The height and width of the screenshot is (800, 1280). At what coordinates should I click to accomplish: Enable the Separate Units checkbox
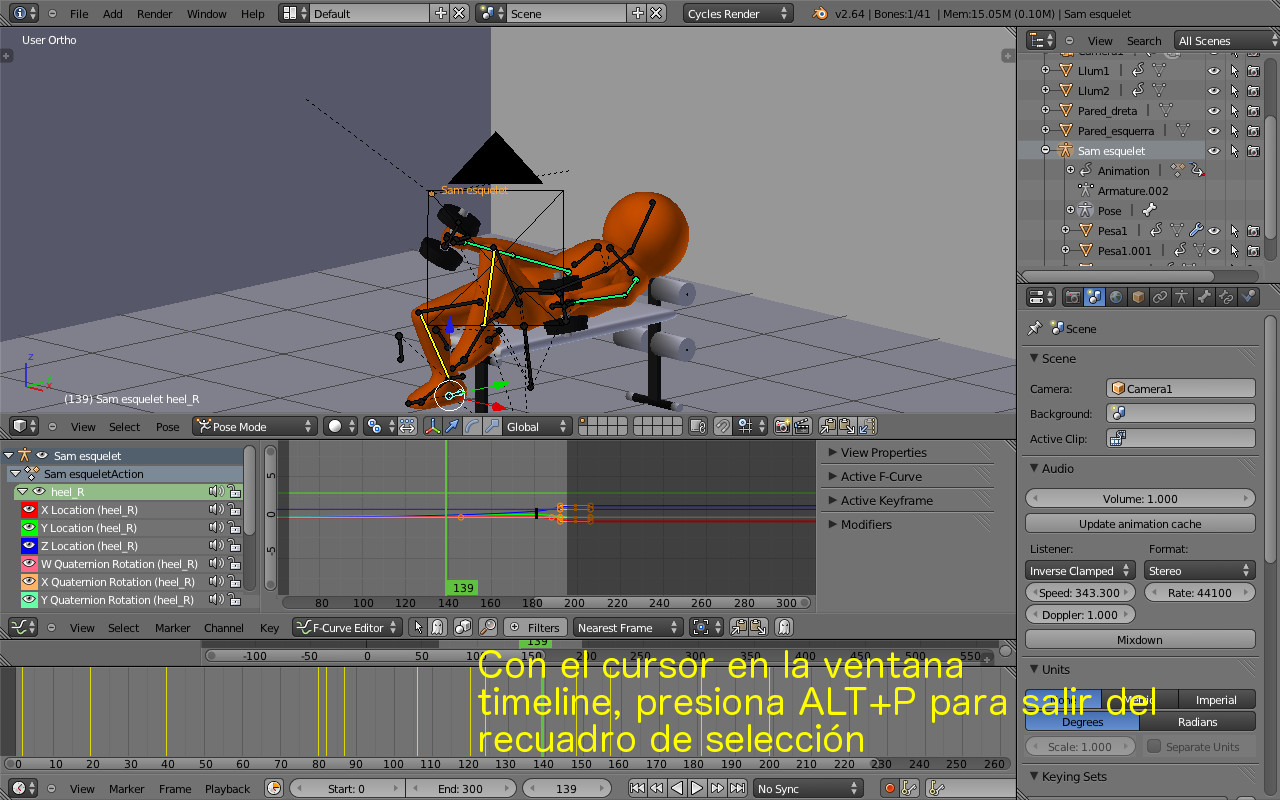point(1154,746)
